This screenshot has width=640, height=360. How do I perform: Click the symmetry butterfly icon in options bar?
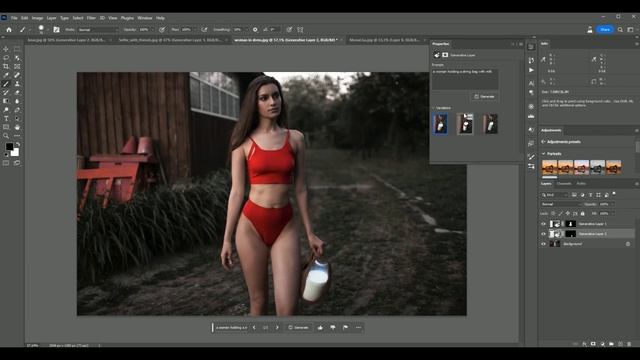pyautogui.click(x=300, y=29)
